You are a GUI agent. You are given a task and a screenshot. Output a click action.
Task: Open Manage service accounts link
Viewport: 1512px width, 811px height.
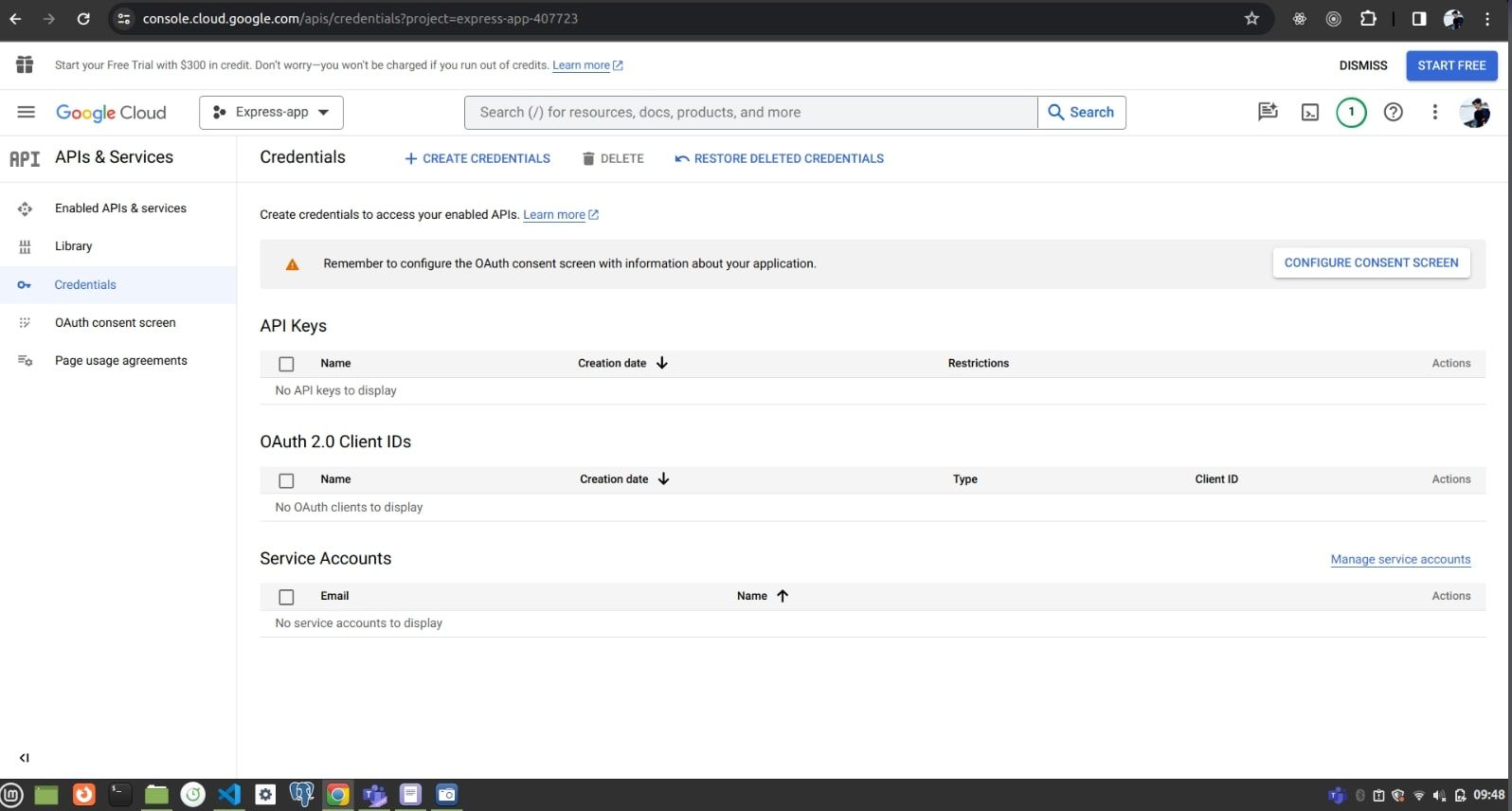[1400, 559]
